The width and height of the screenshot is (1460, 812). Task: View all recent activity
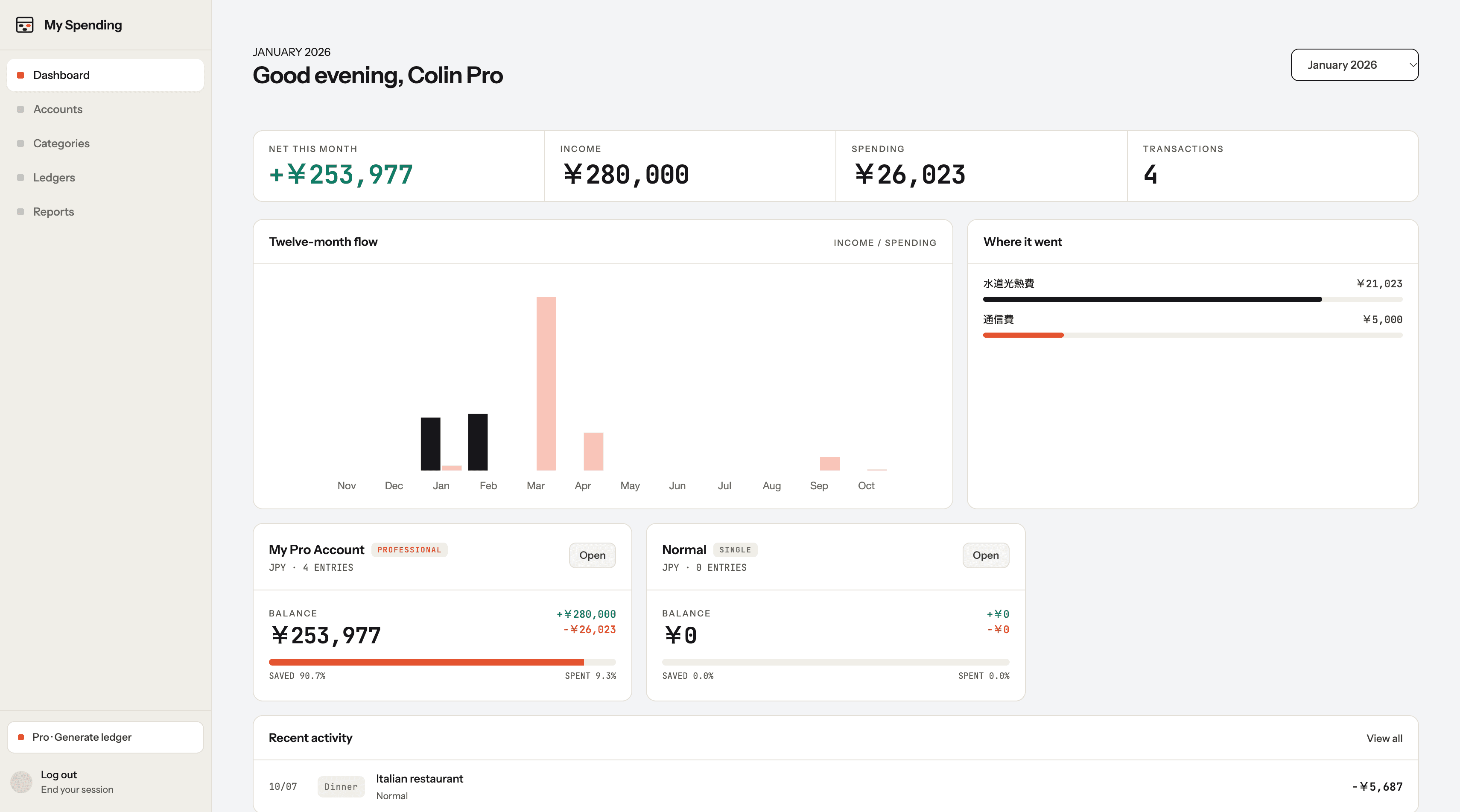[x=1384, y=738]
